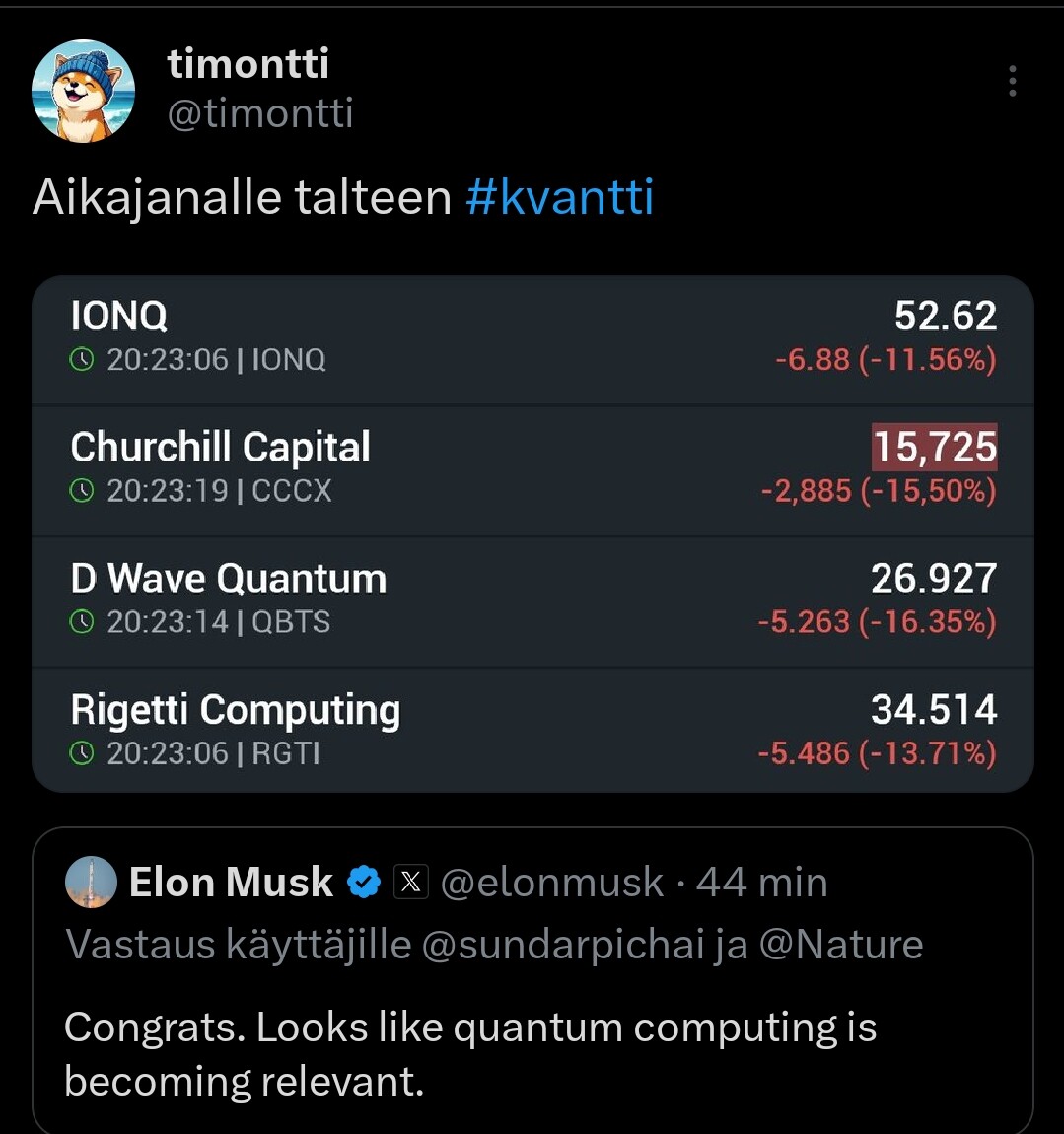Click the timontti display name
1064x1134 pixels.
(248, 64)
